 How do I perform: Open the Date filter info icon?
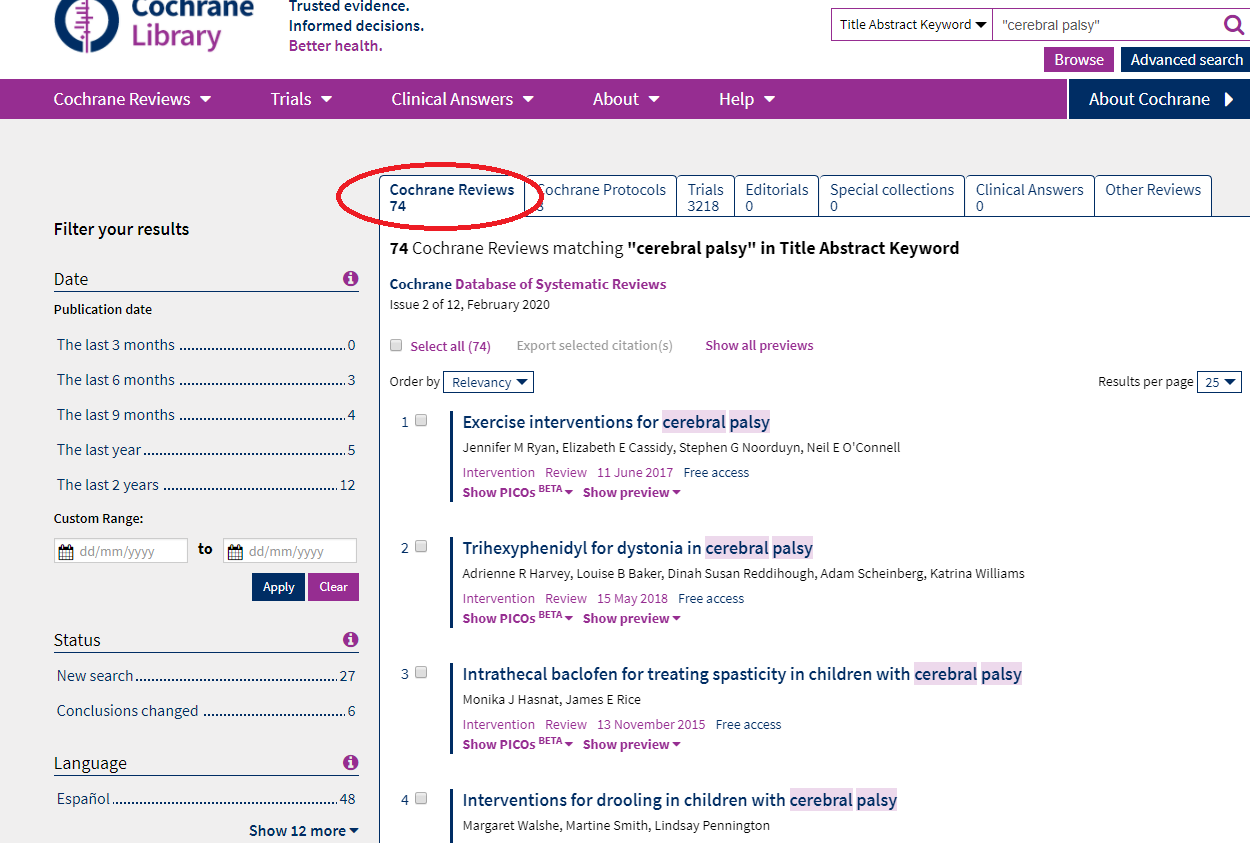point(350,279)
